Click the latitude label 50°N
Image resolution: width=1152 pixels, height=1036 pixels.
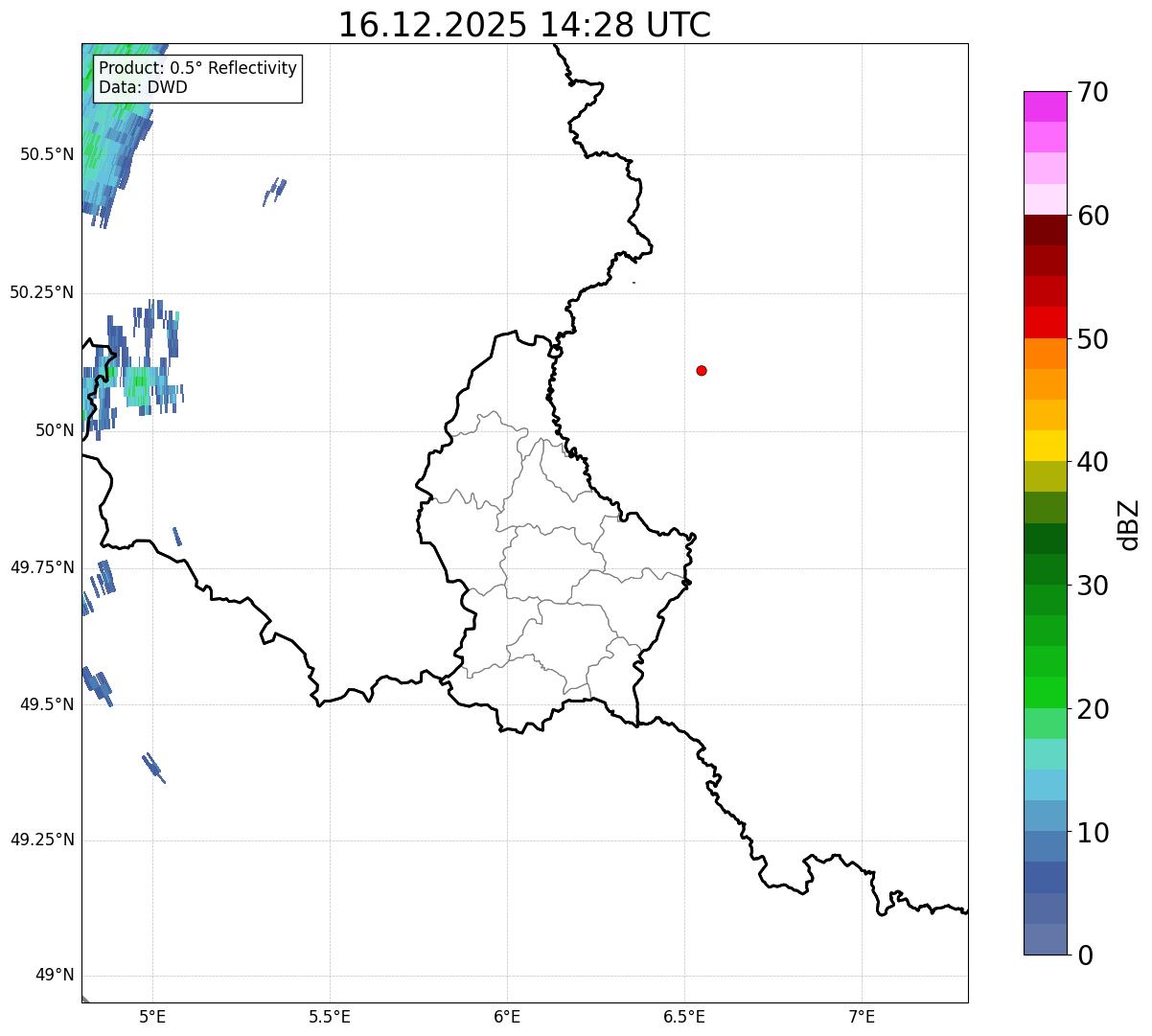click(54, 430)
